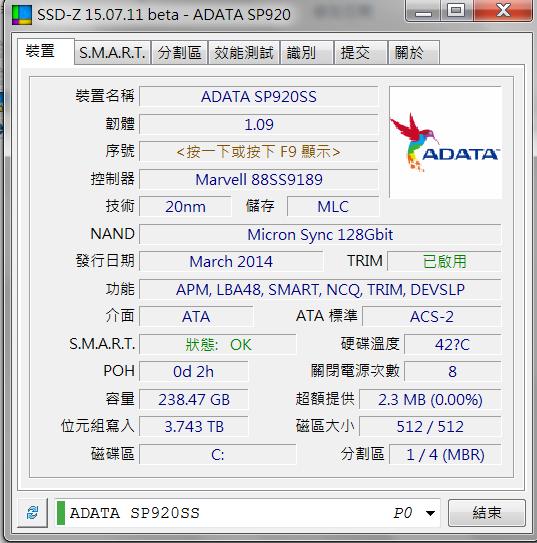This screenshot has width=537, height=543.
Task: Click the S.M.A.R.T. 狀態: OK field
Action: [x=218, y=344]
